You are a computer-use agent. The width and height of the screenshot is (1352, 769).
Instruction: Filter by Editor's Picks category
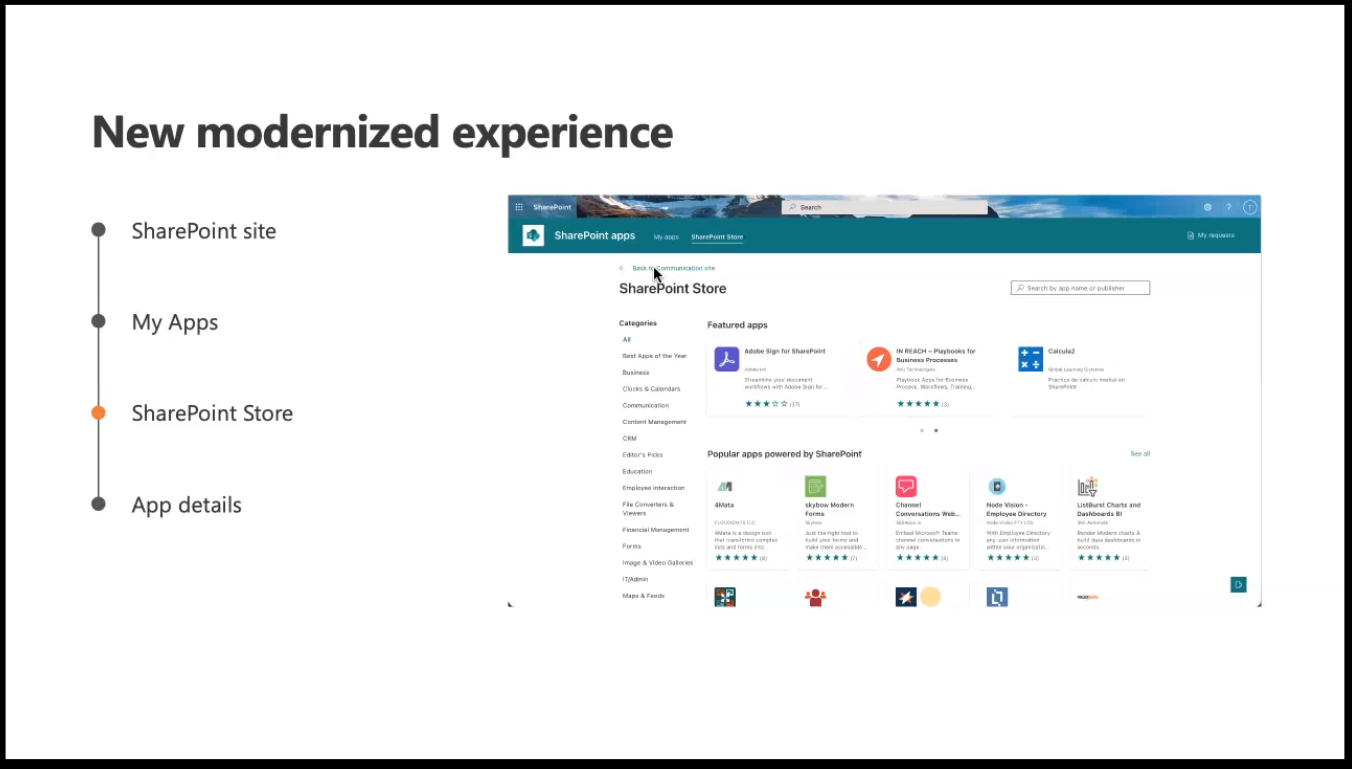tap(643, 454)
